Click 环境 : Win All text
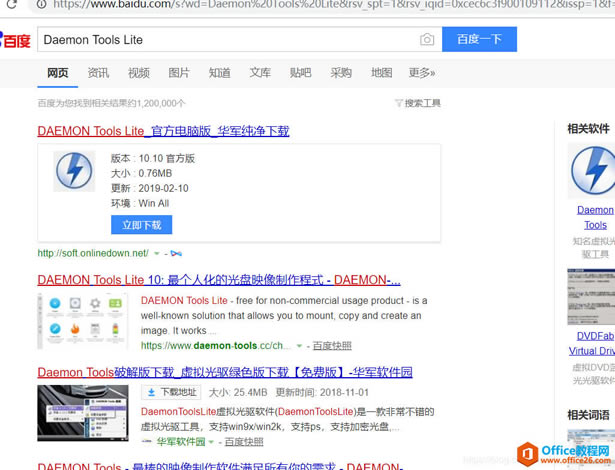The height and width of the screenshot is (470, 615). point(140,203)
